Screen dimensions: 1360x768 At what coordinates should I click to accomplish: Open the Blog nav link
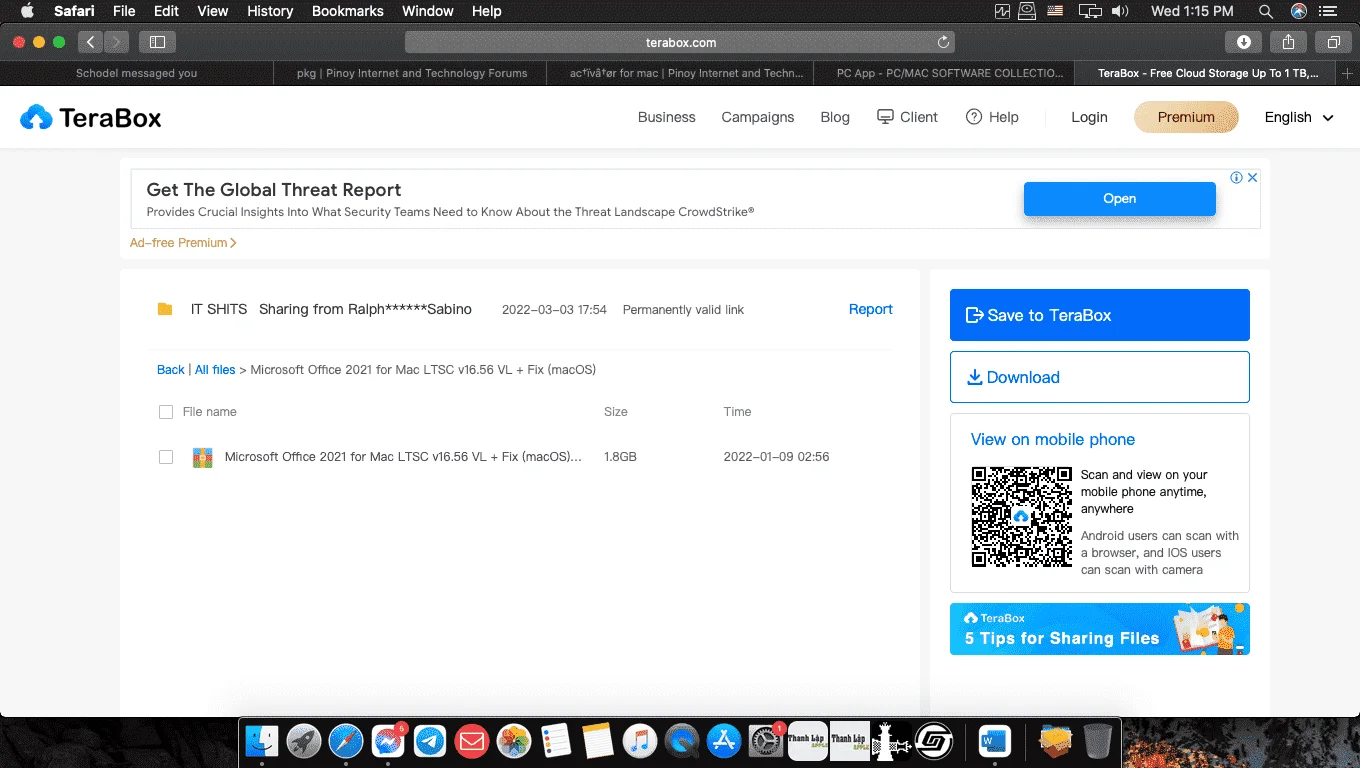(835, 117)
